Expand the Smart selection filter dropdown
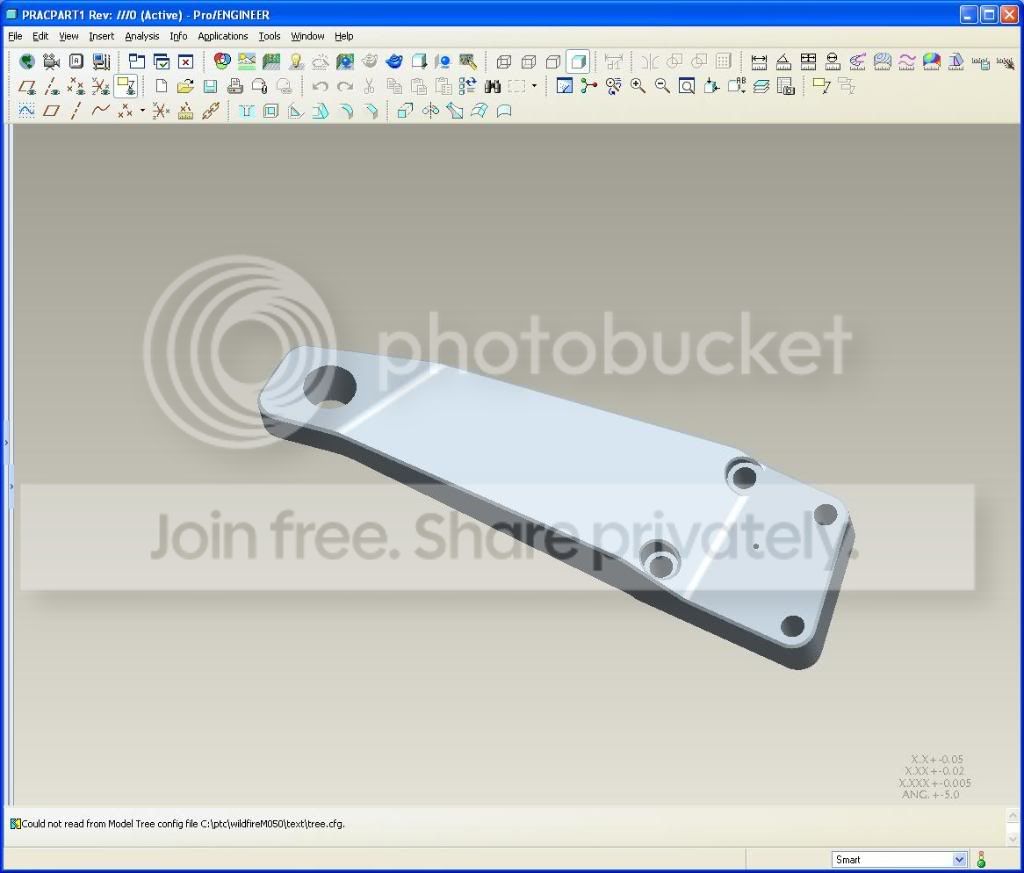Screen dimensions: 1024x873 (959, 860)
